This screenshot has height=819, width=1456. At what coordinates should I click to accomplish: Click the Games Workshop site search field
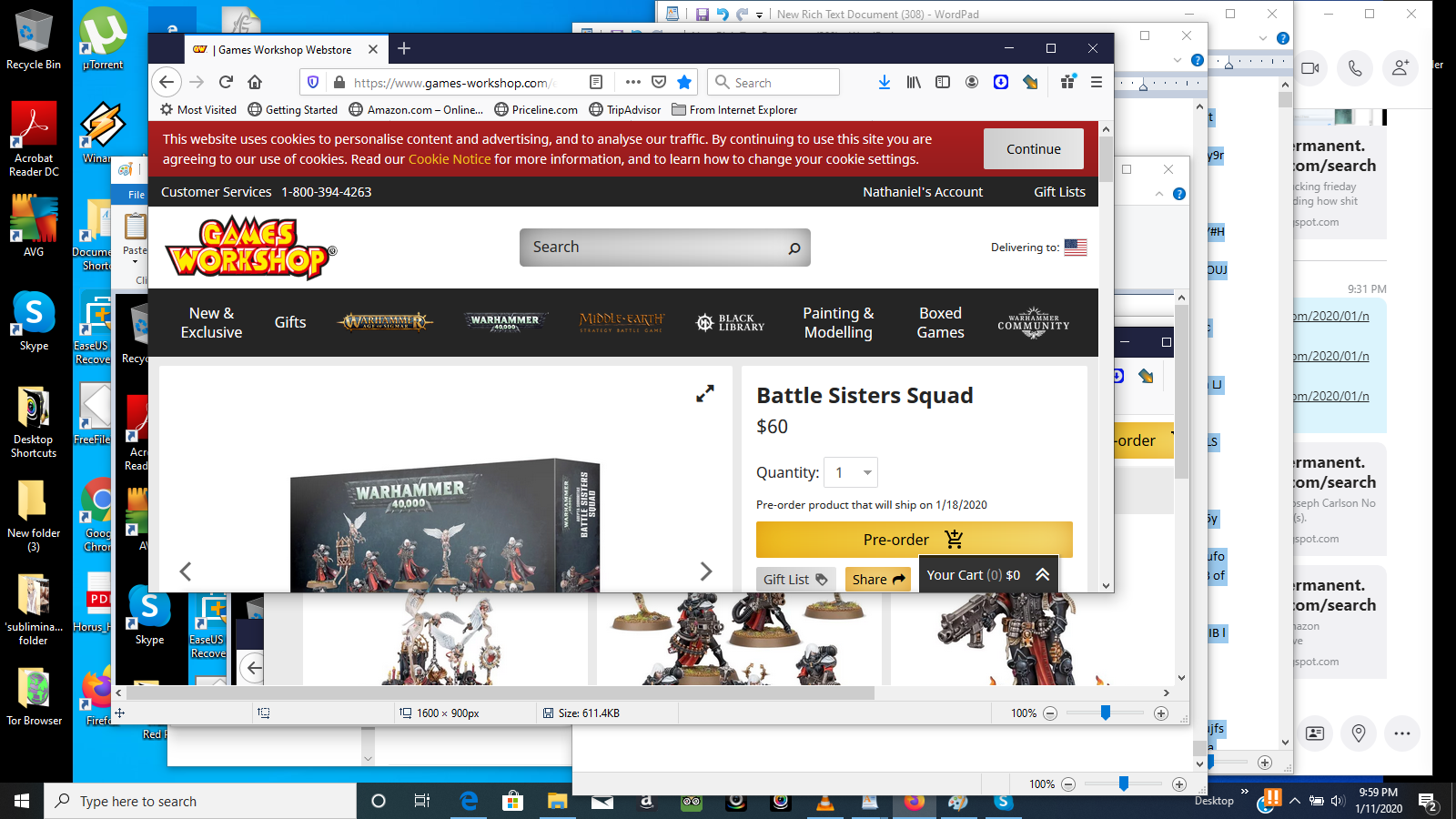tap(665, 248)
